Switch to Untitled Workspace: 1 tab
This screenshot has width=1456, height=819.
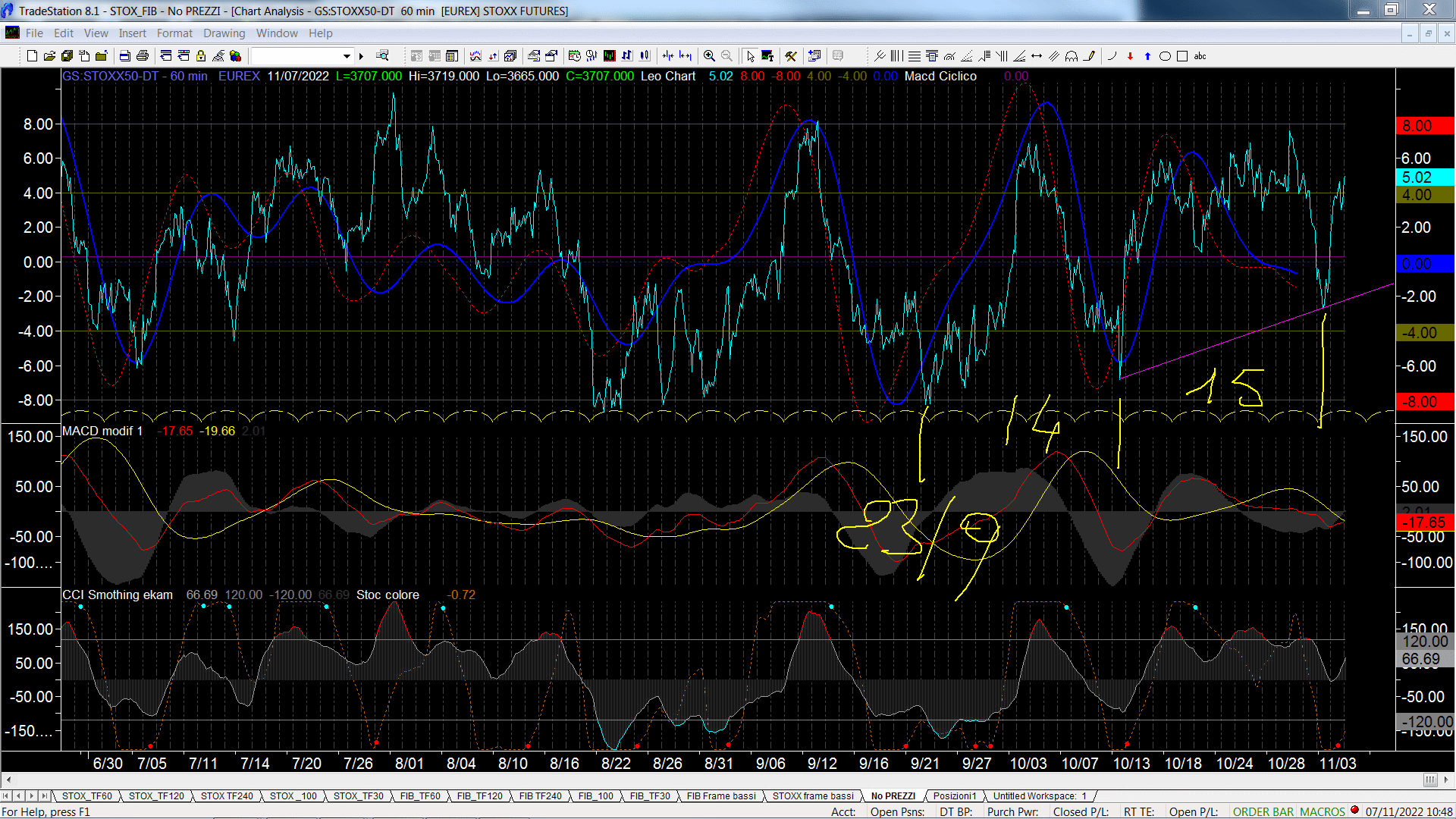1040,796
